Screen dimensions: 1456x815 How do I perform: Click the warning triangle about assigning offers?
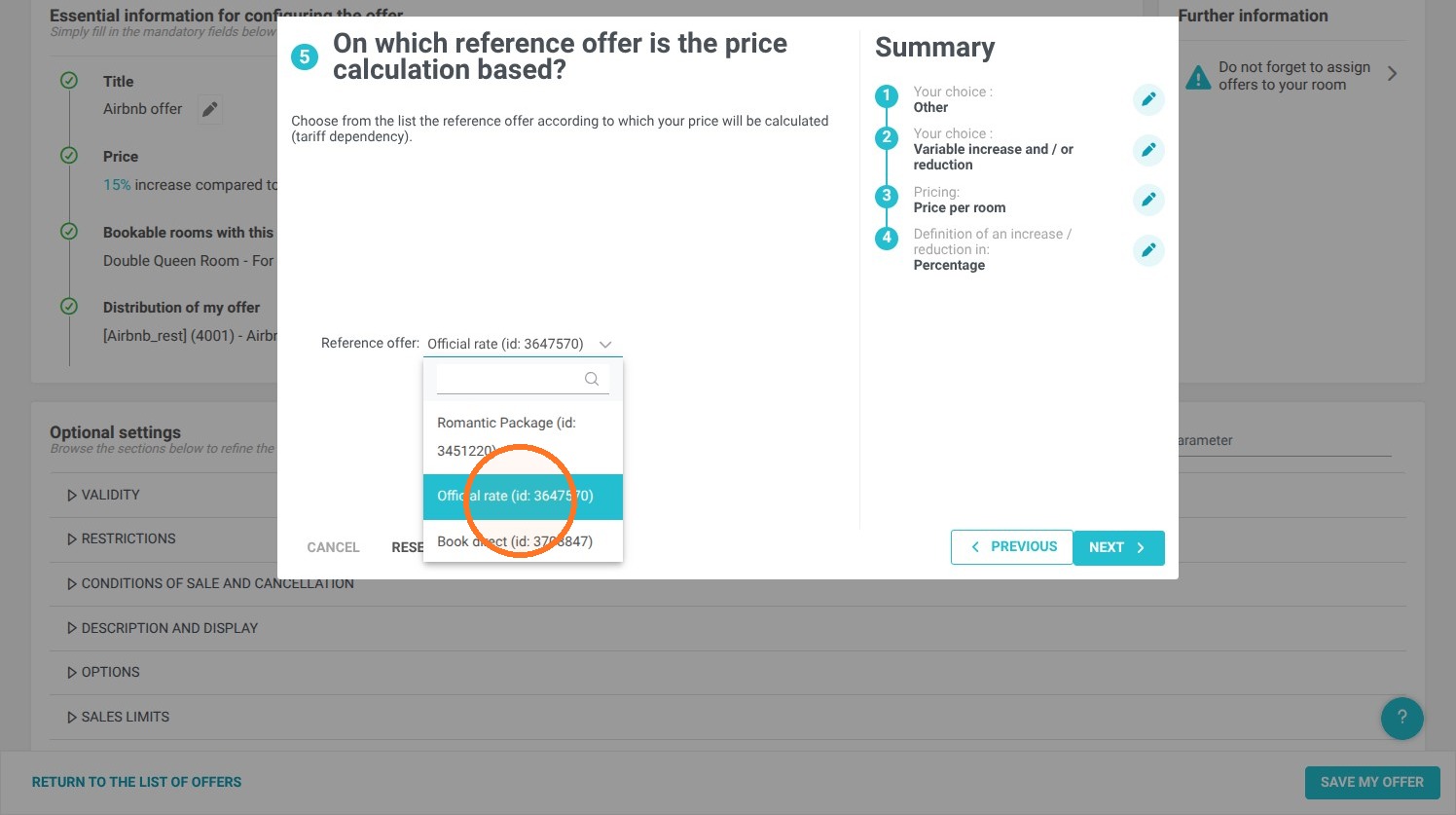[x=1198, y=76]
